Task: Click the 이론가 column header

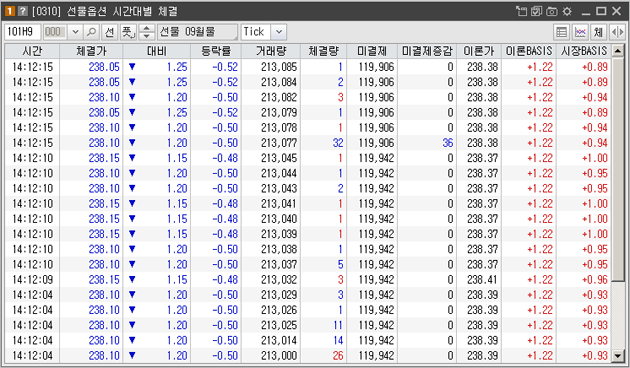Action: tap(479, 51)
